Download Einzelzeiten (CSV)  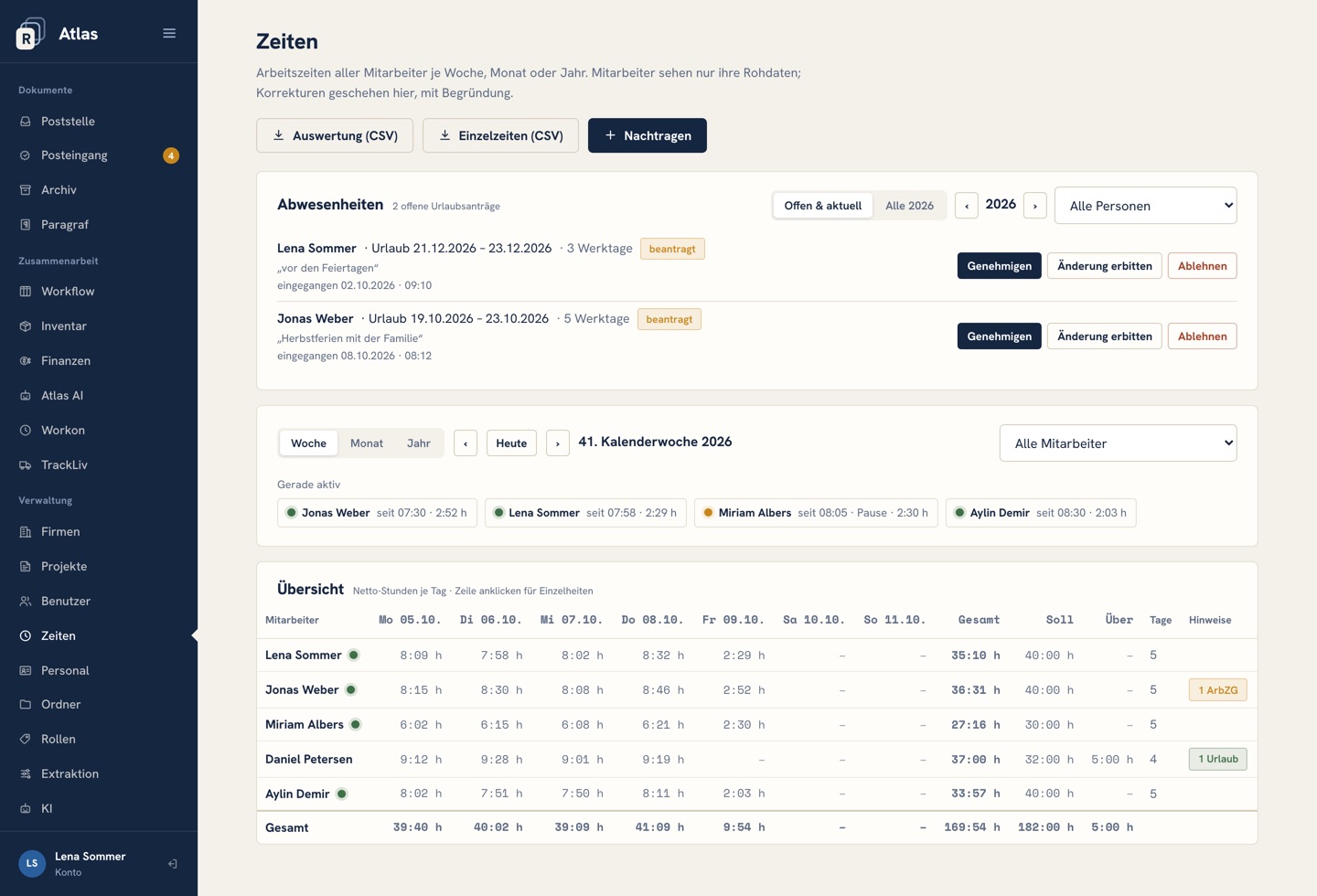[500, 135]
